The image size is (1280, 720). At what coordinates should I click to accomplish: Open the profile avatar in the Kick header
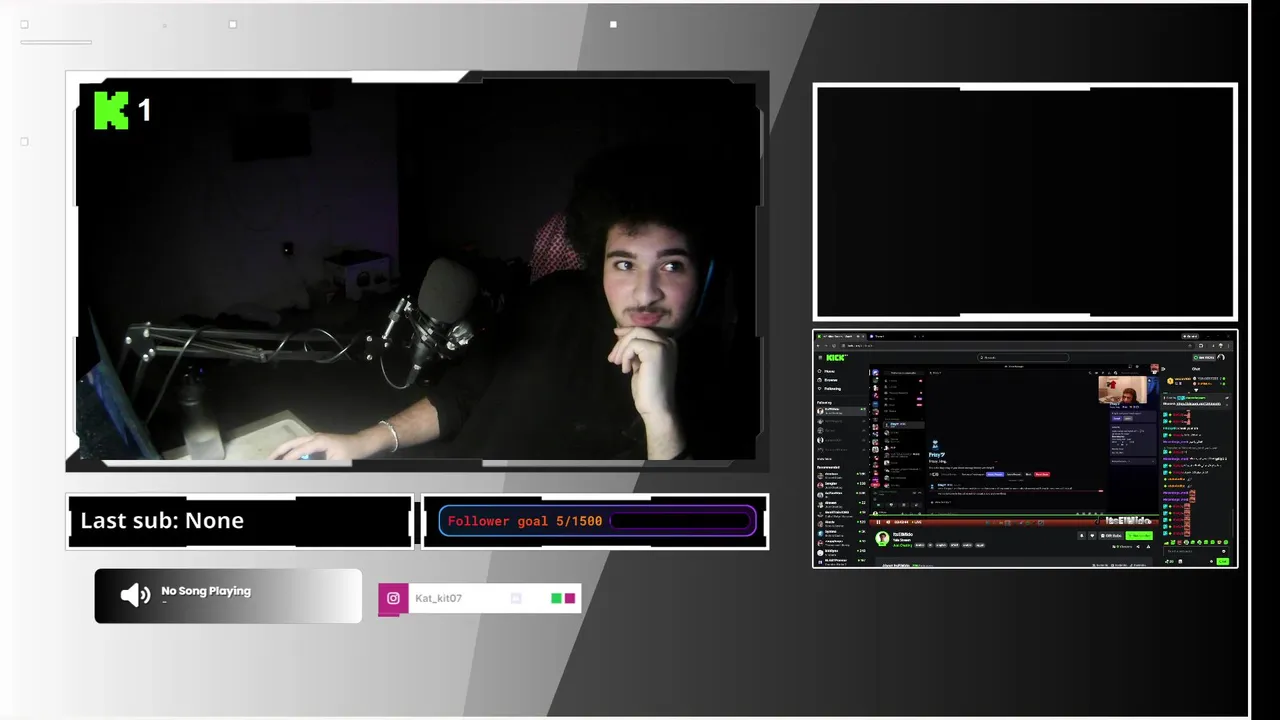click(1221, 357)
